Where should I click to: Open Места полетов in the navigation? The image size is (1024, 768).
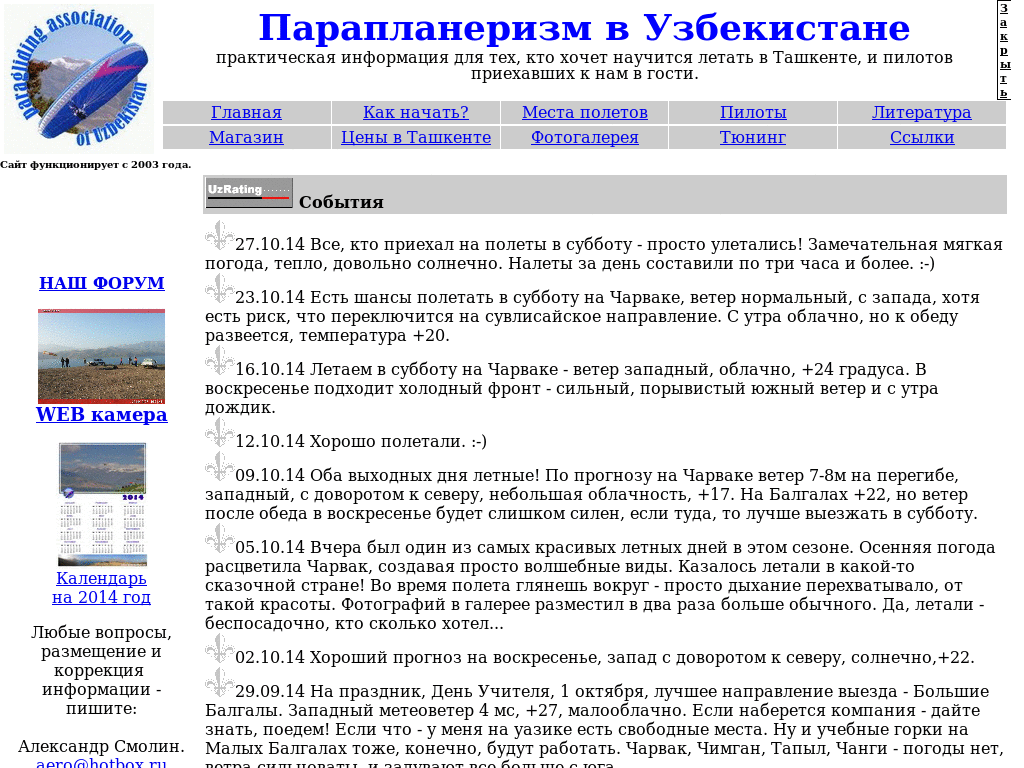click(x=585, y=112)
